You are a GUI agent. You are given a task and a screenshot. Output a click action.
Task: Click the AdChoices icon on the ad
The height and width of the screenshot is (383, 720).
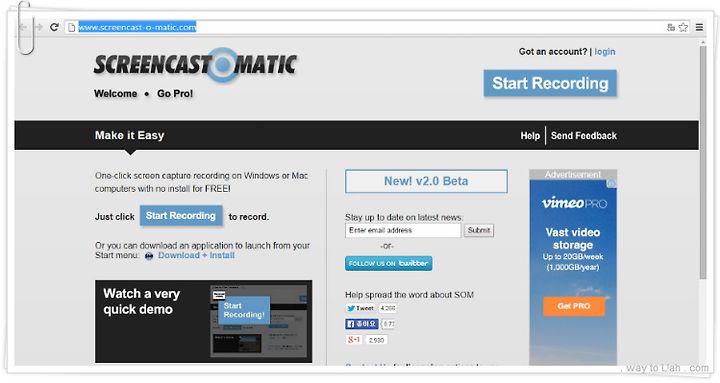612,184
